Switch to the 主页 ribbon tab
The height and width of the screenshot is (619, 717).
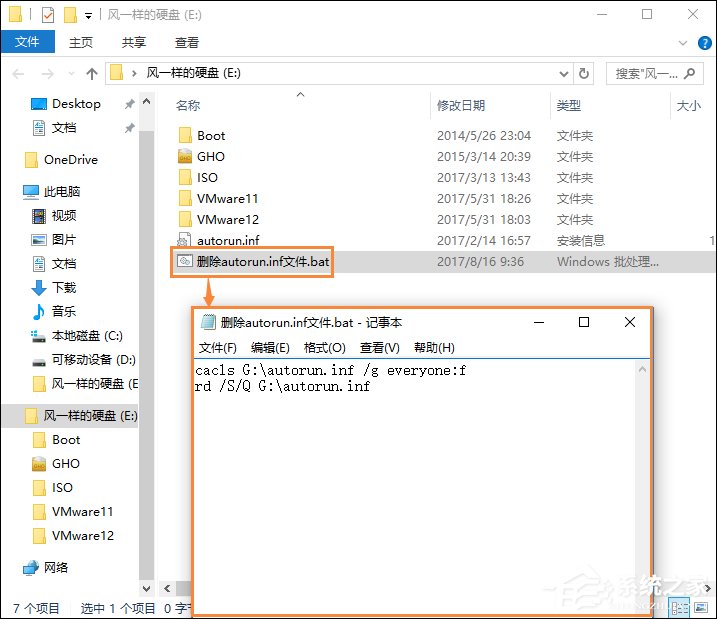(x=81, y=43)
